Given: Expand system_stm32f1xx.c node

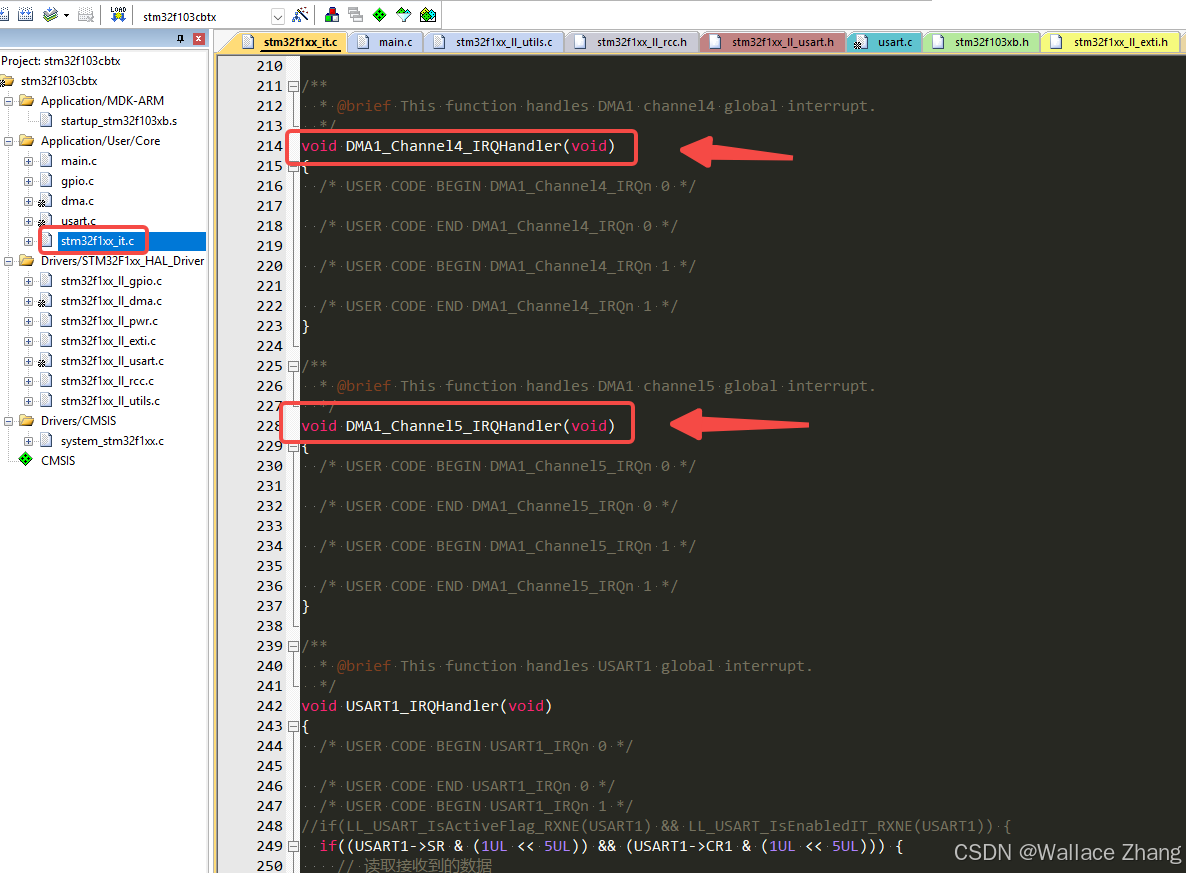Looking at the screenshot, I should [28, 441].
